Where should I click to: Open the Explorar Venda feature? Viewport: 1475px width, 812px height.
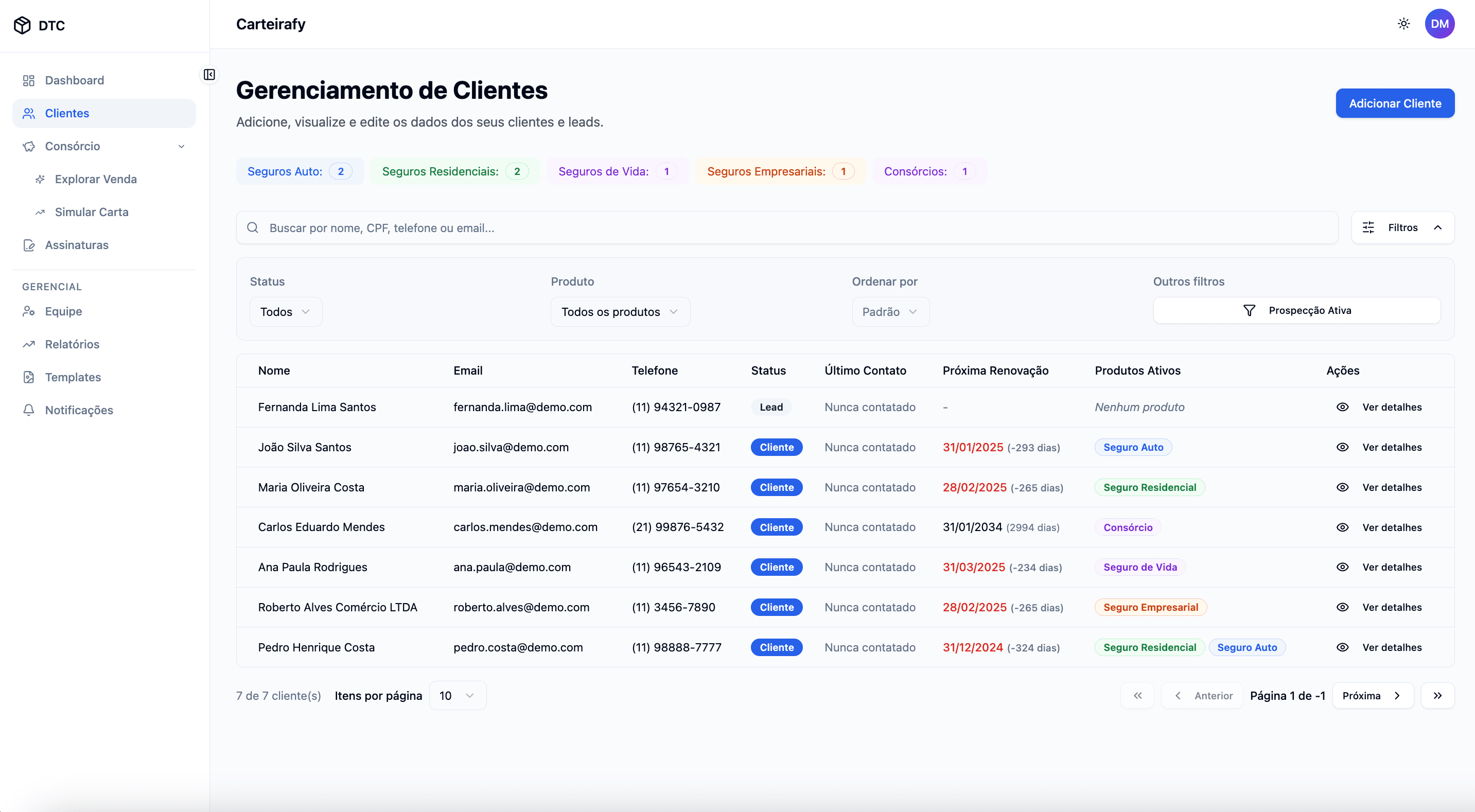click(x=96, y=179)
